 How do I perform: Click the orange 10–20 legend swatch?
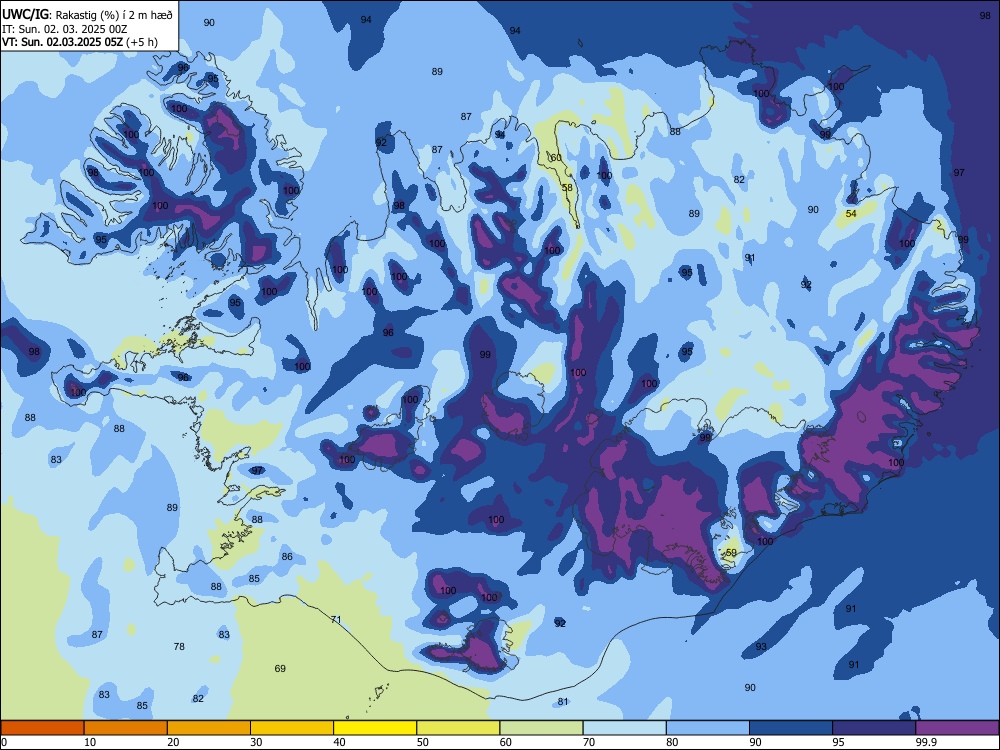click(x=126, y=728)
